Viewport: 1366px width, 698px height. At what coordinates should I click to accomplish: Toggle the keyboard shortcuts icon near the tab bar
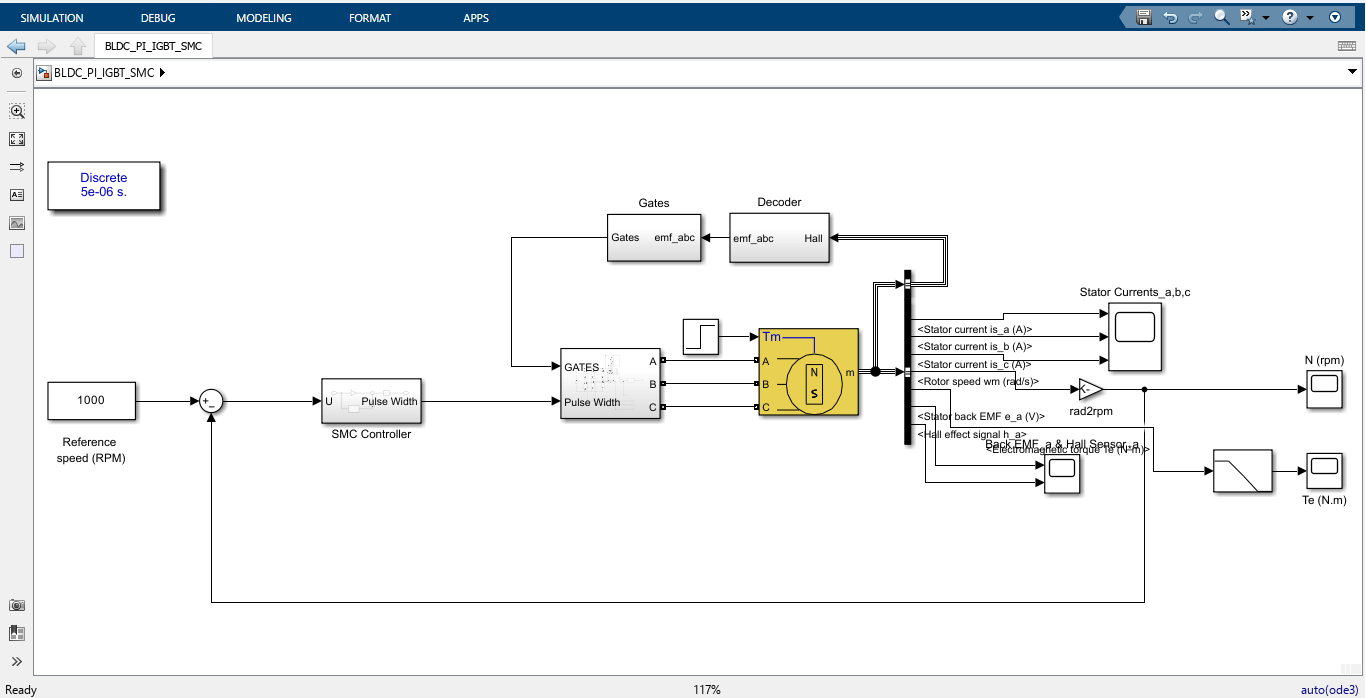click(1346, 45)
